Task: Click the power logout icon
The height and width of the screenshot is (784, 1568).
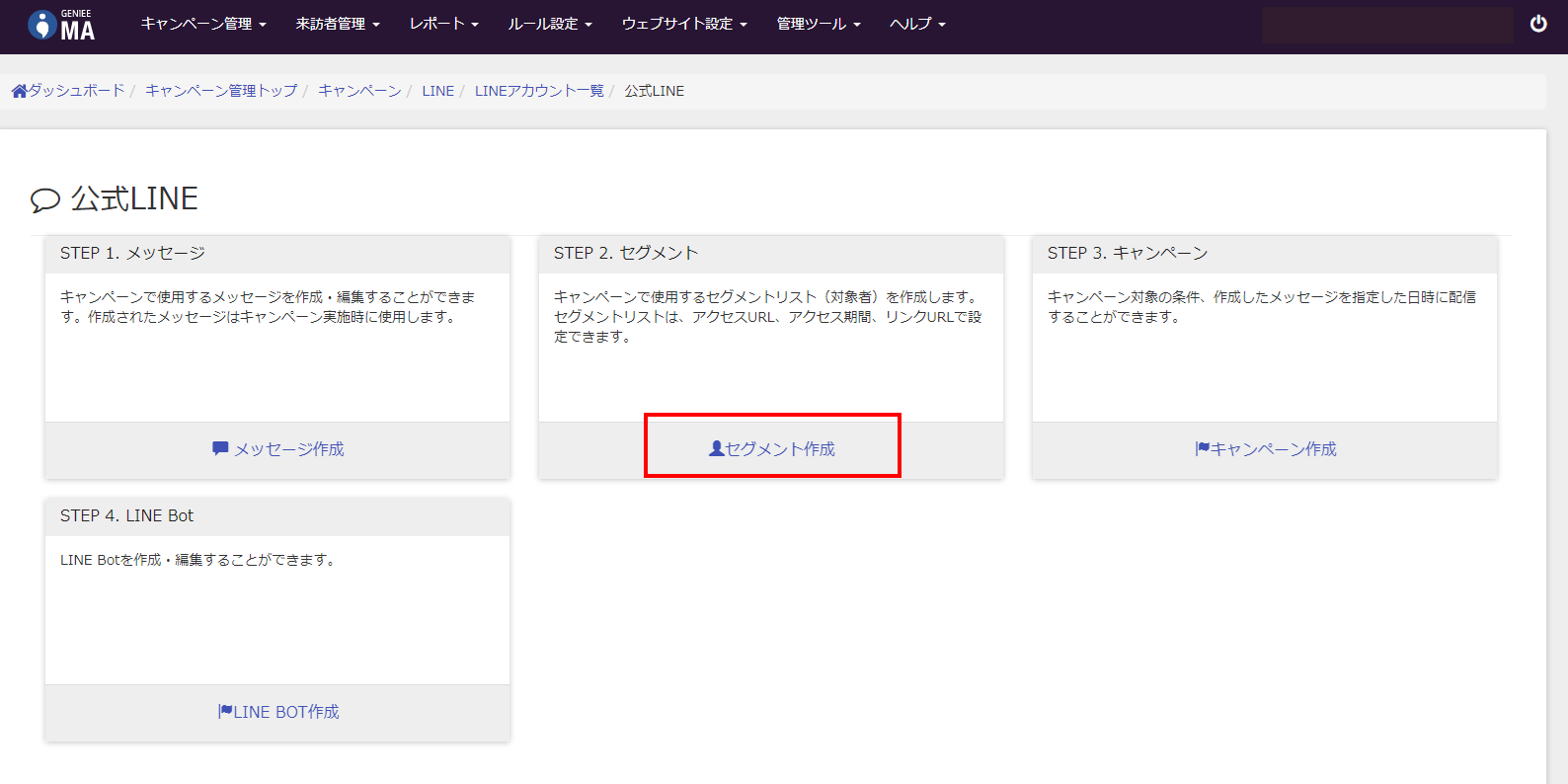Action: pos(1538,24)
